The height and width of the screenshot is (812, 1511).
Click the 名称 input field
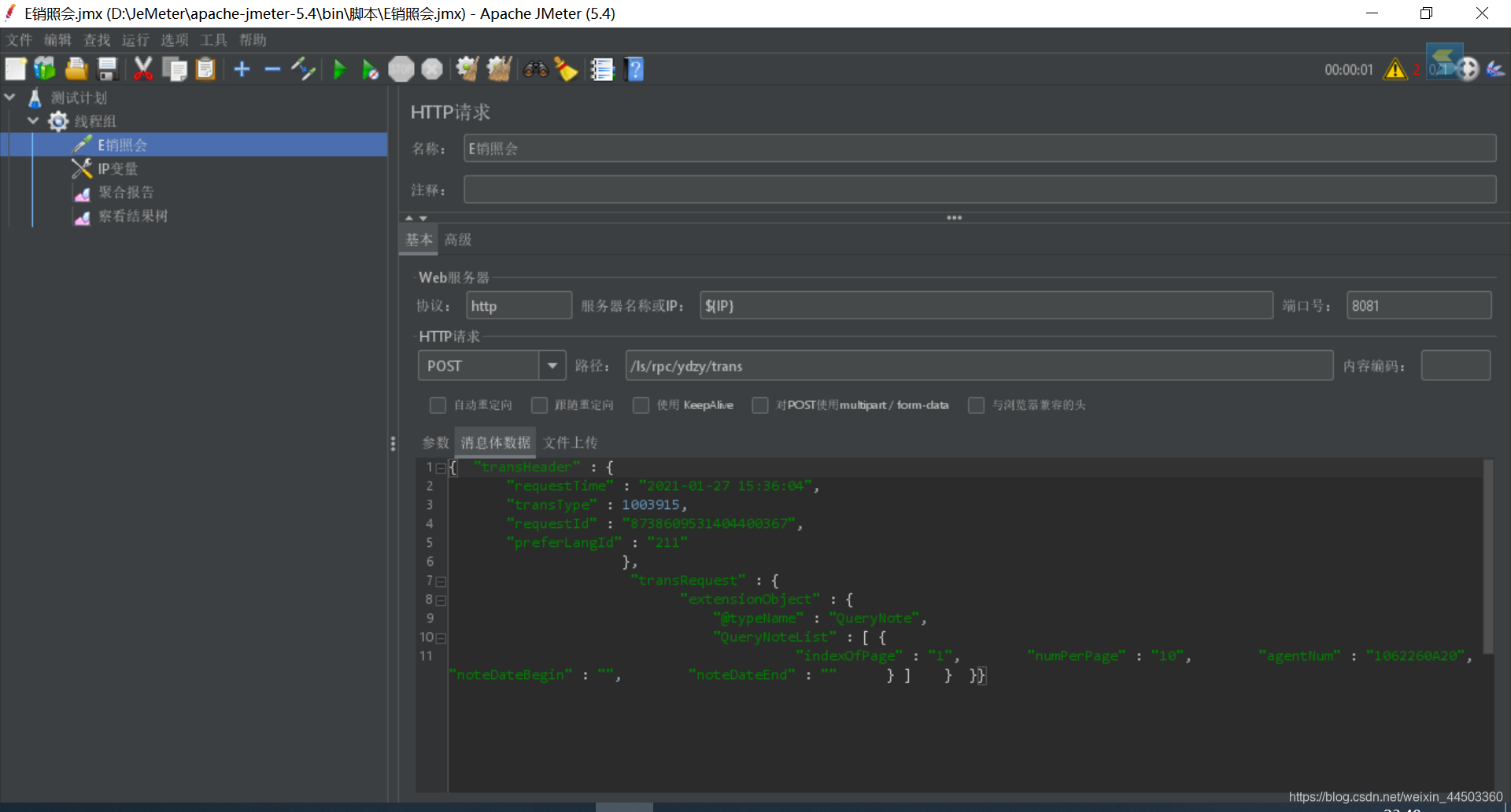[x=980, y=149]
